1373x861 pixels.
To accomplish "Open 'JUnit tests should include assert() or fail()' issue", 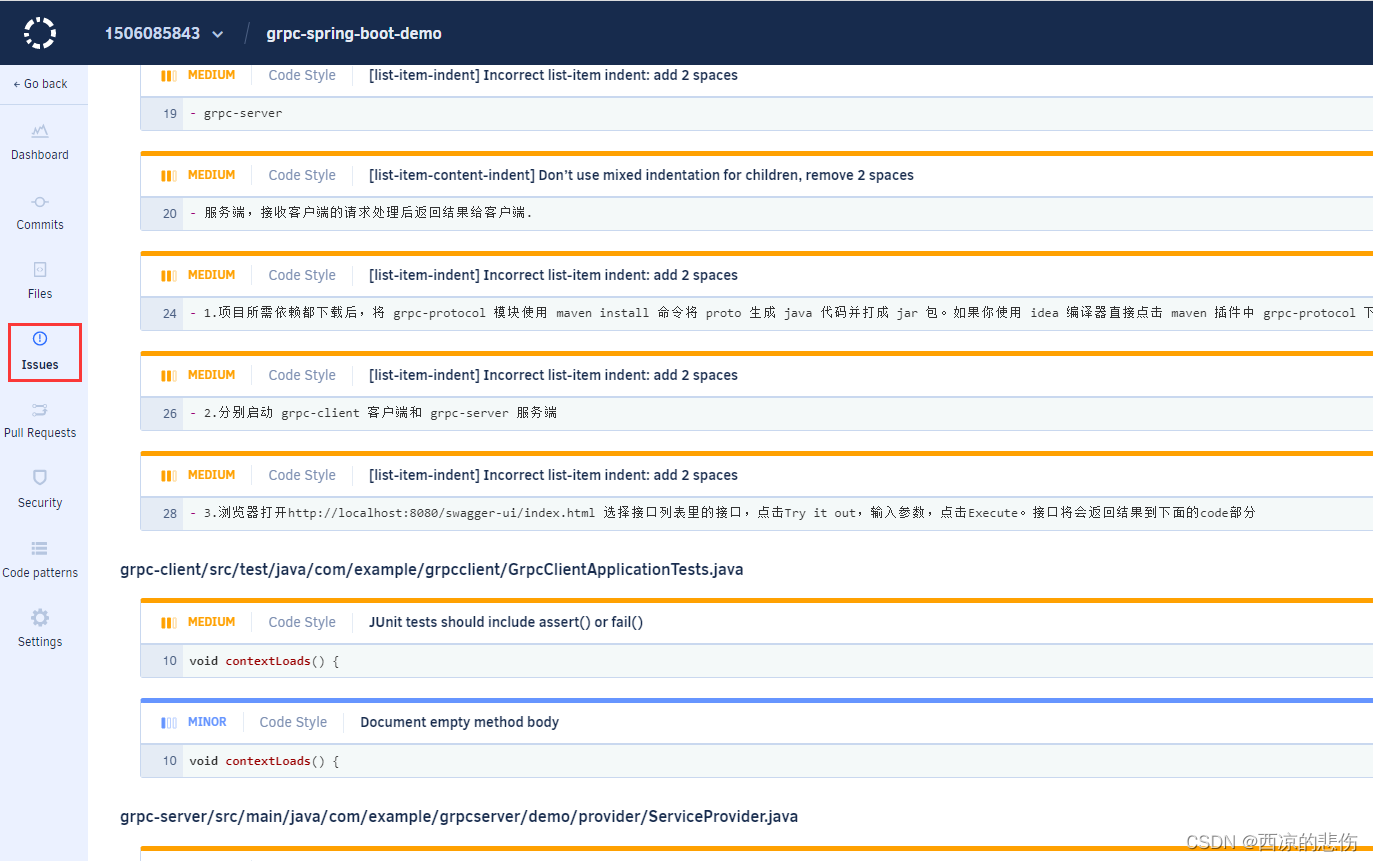I will click(x=506, y=622).
